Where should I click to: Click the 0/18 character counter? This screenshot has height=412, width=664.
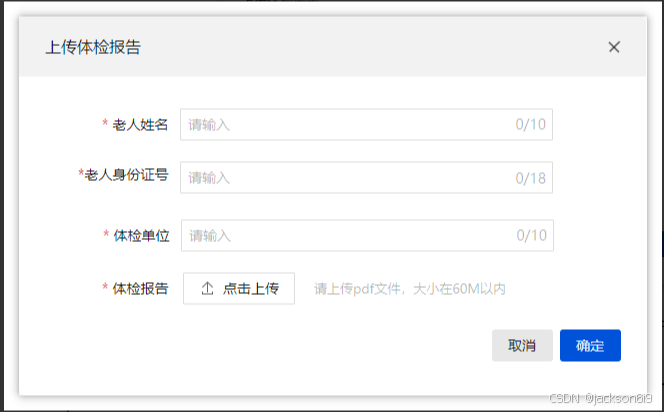coord(531,178)
